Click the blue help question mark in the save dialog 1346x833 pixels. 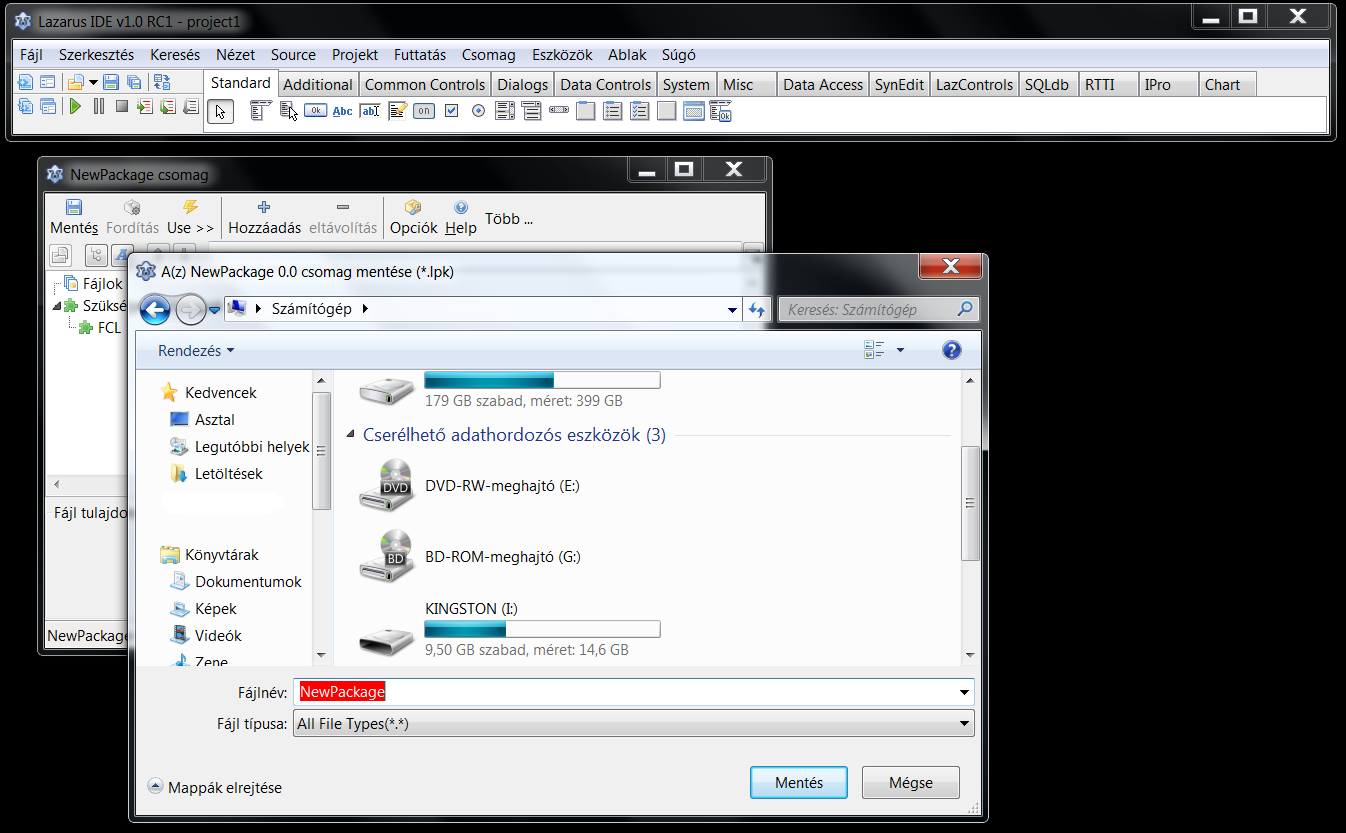click(x=952, y=350)
